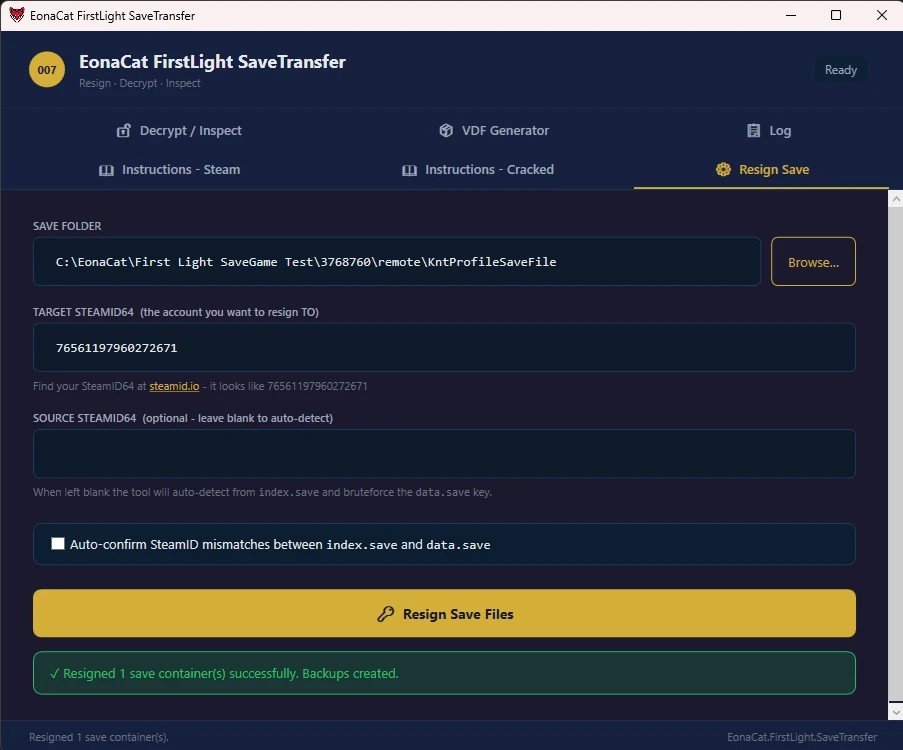Click the cube icon beside VDF Generator

446,131
